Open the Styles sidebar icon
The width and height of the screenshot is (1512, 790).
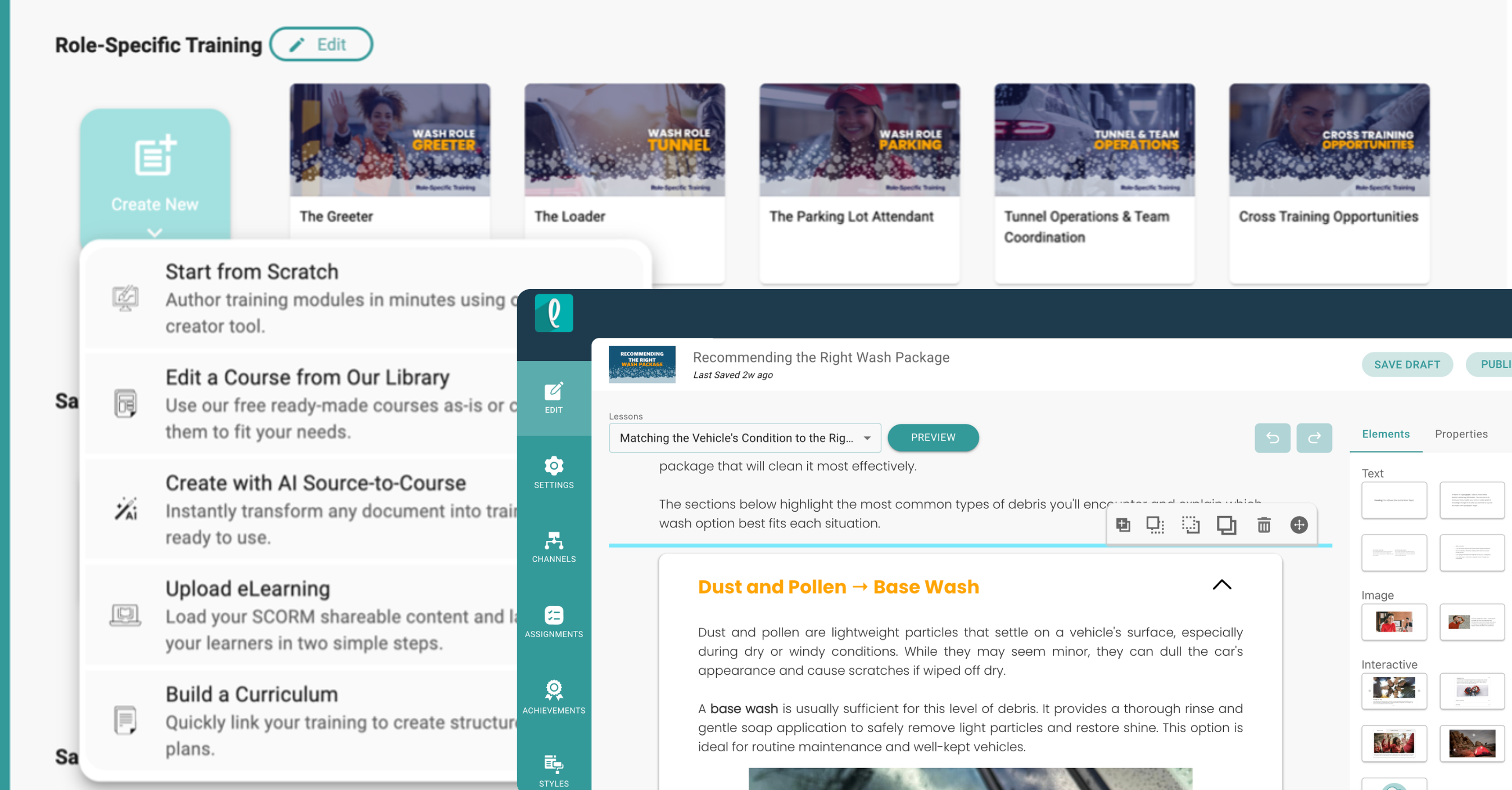(554, 770)
